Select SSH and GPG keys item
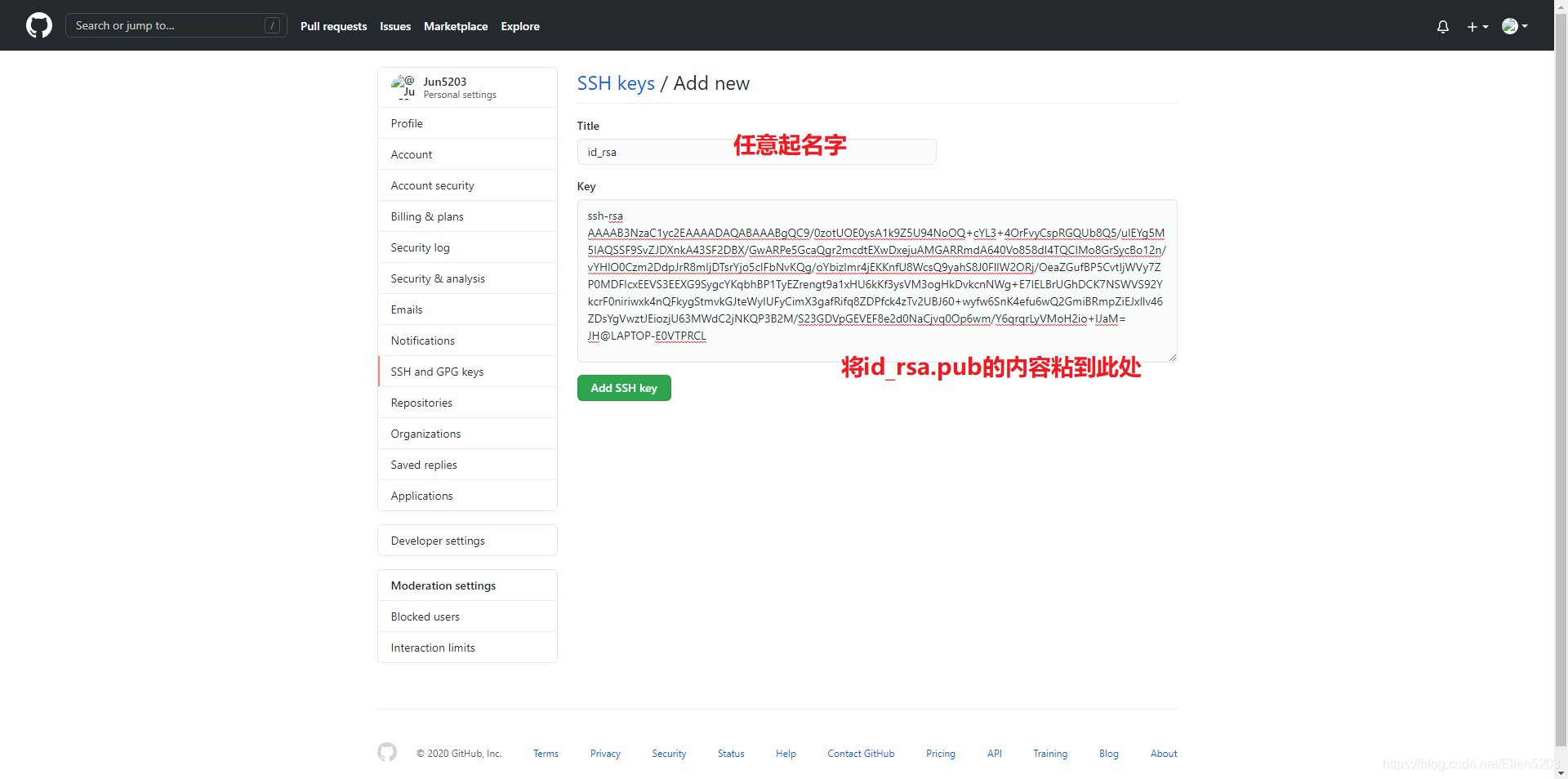 point(467,372)
